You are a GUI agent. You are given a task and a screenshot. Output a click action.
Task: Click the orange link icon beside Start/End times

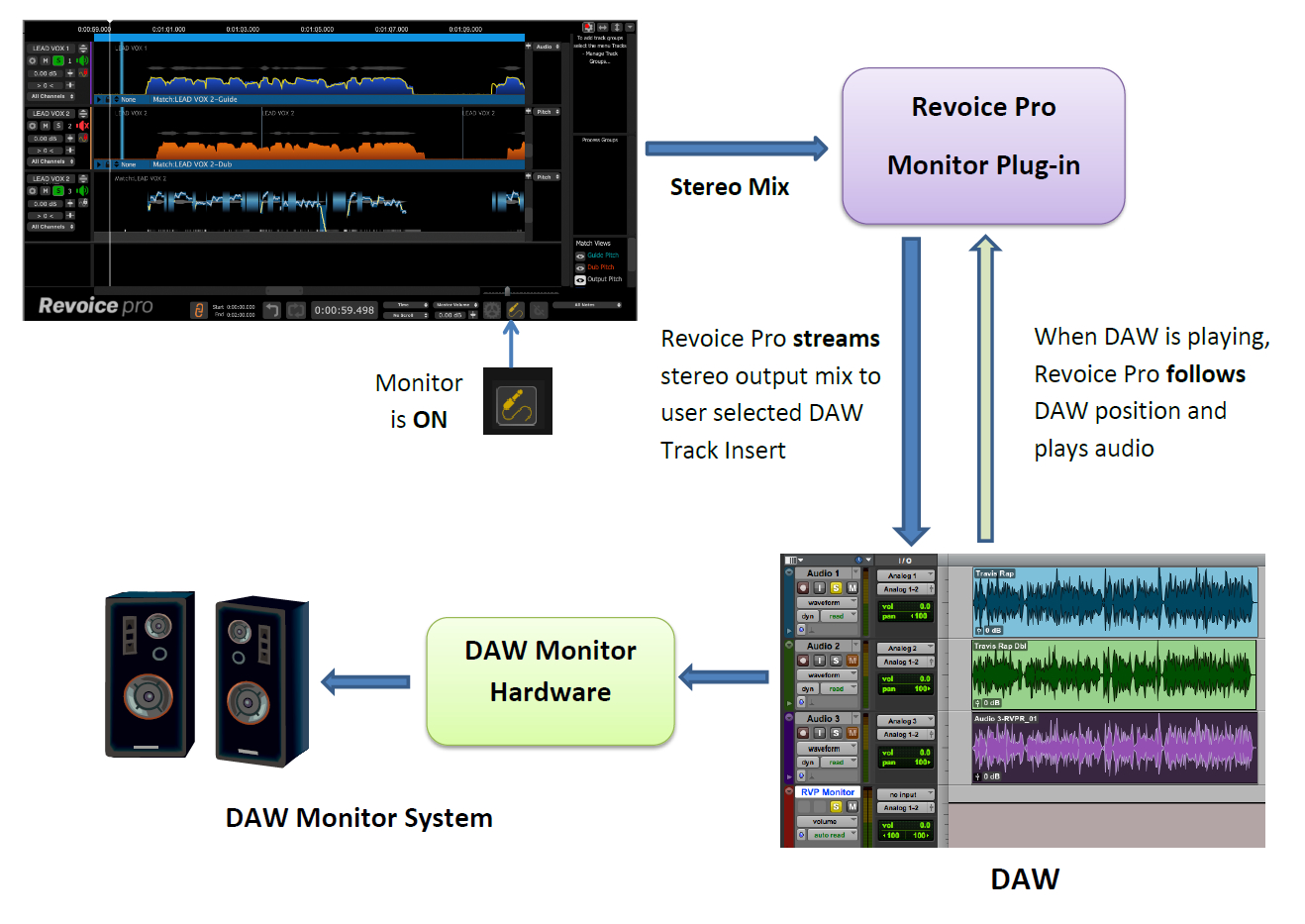coord(199,310)
